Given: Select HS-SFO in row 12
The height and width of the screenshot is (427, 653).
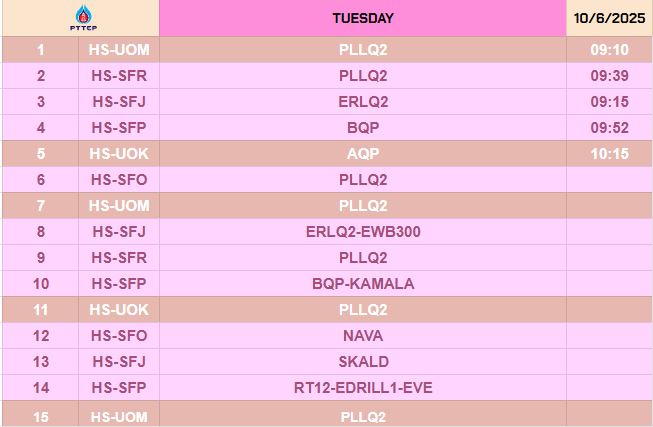Looking at the screenshot, I should [119, 336].
